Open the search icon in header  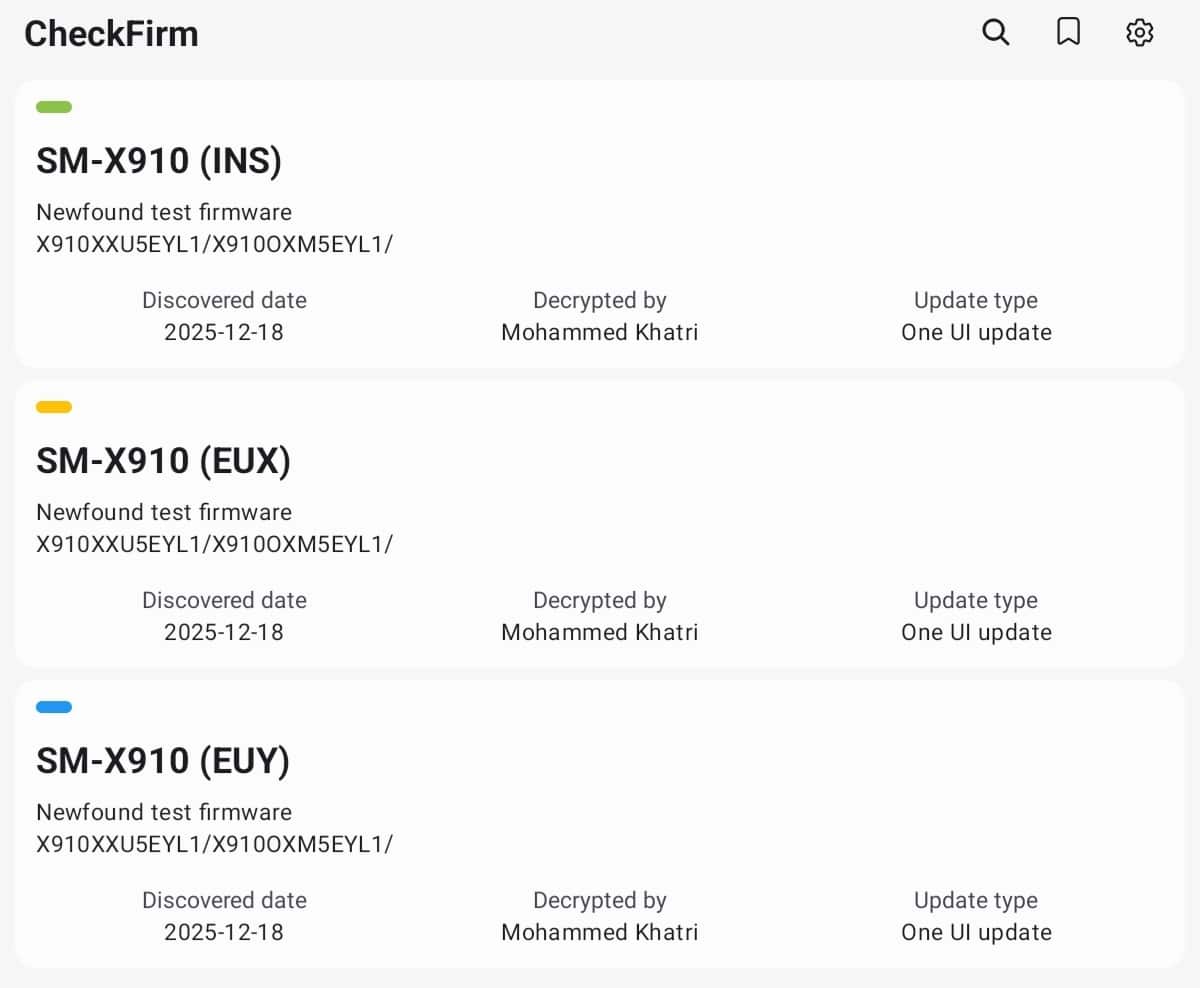pyautogui.click(x=995, y=33)
